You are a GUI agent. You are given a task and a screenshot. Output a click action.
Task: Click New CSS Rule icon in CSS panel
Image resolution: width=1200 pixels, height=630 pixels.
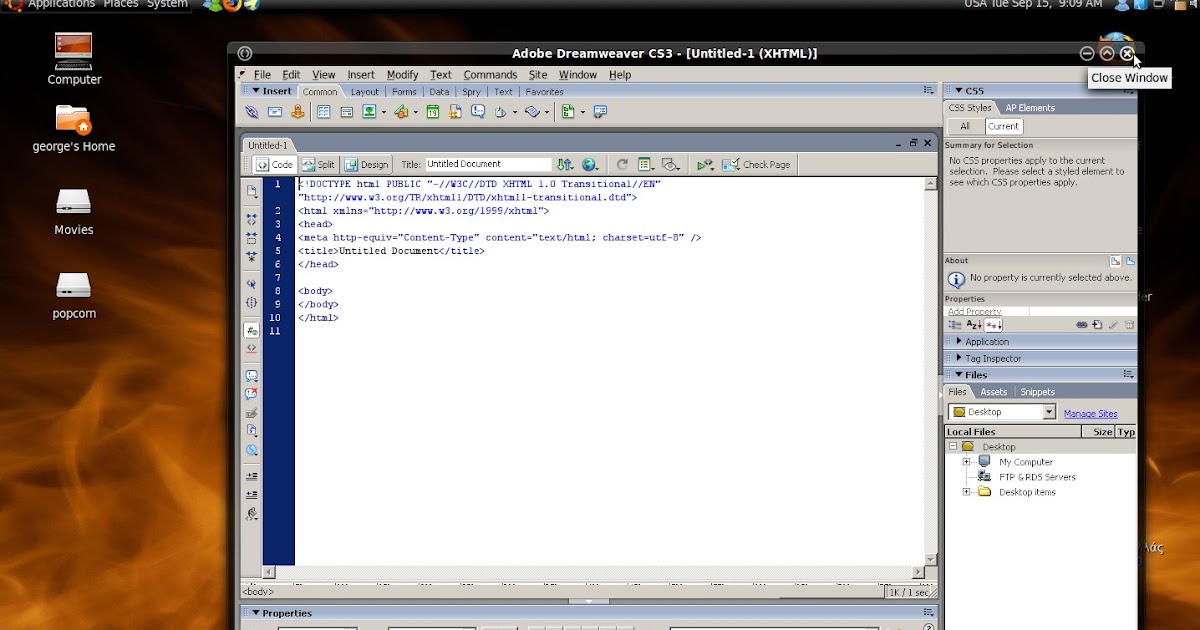(1097, 325)
